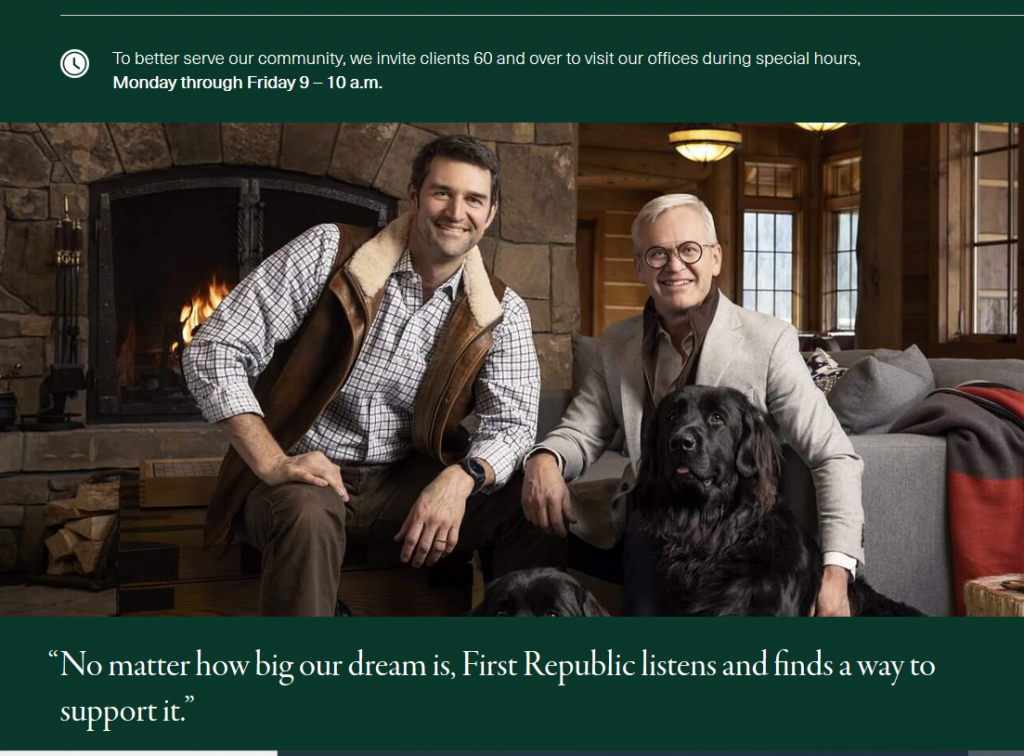
Task: Click the large black dog sitting upright
Action: (725, 503)
